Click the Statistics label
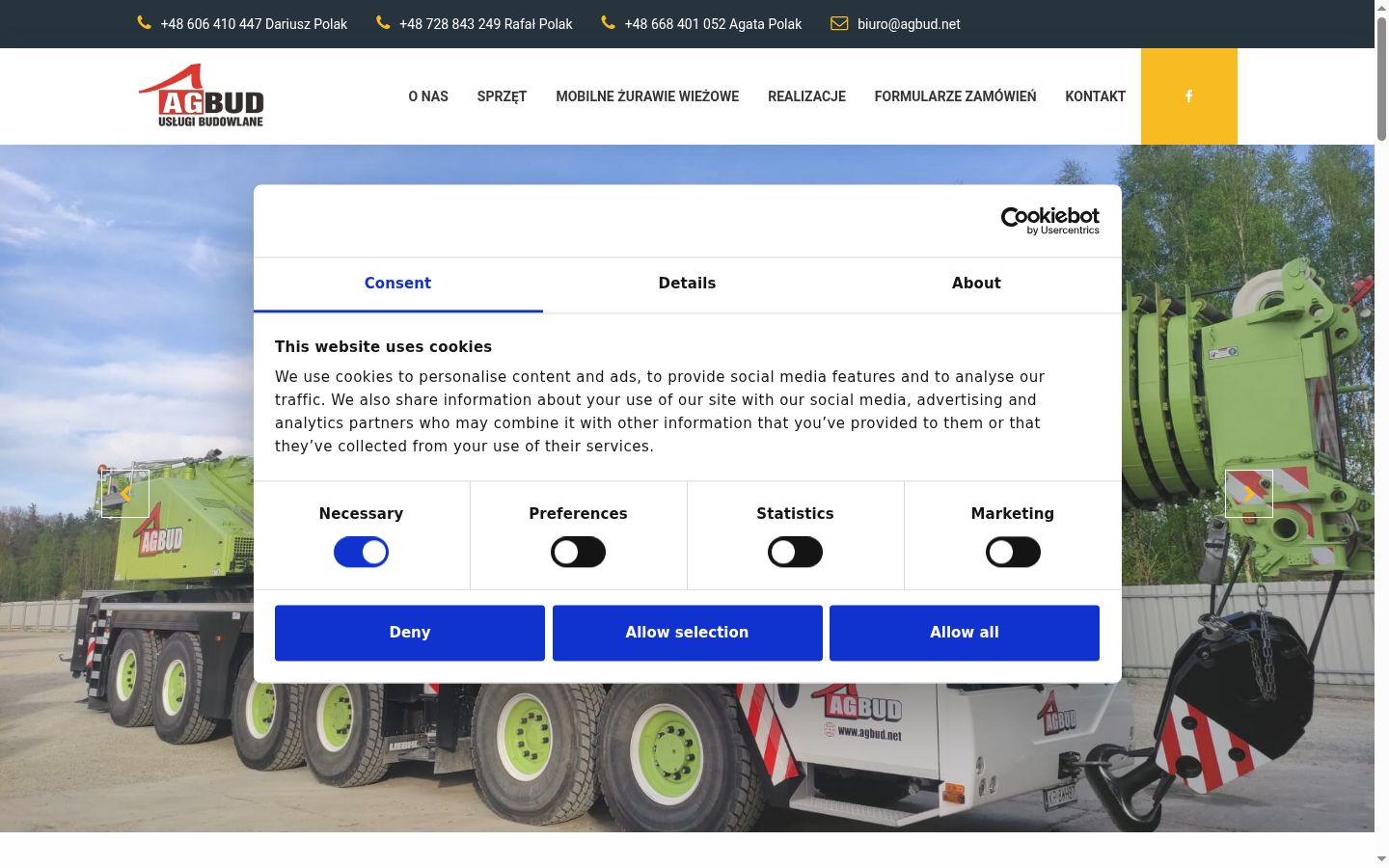Screen dimensions: 1389x868 tap(795, 514)
